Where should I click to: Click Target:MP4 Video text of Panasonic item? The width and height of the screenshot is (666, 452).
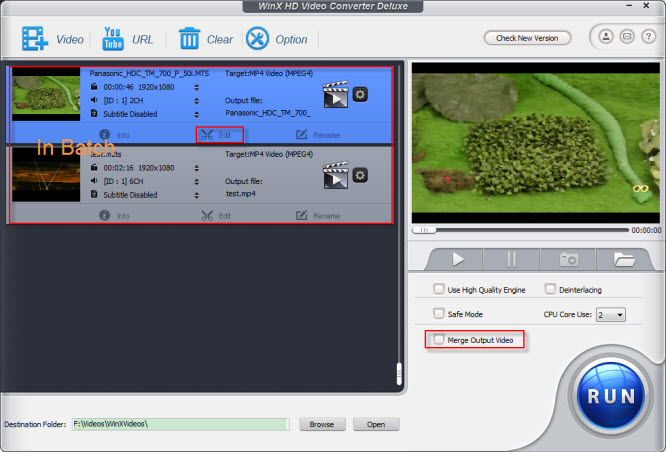coord(269,73)
